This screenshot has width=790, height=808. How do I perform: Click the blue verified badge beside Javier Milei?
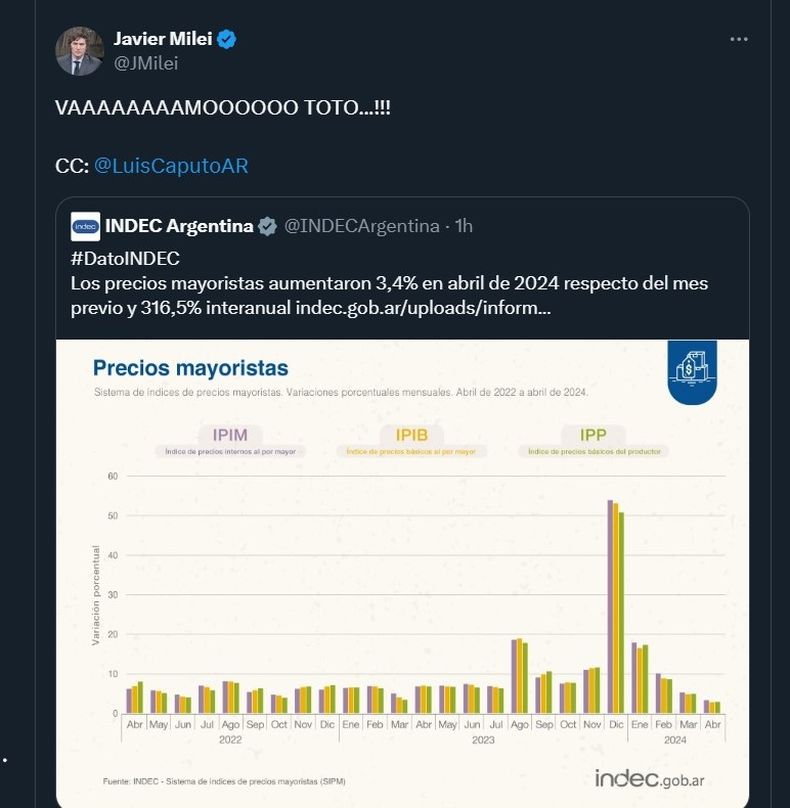point(227,39)
